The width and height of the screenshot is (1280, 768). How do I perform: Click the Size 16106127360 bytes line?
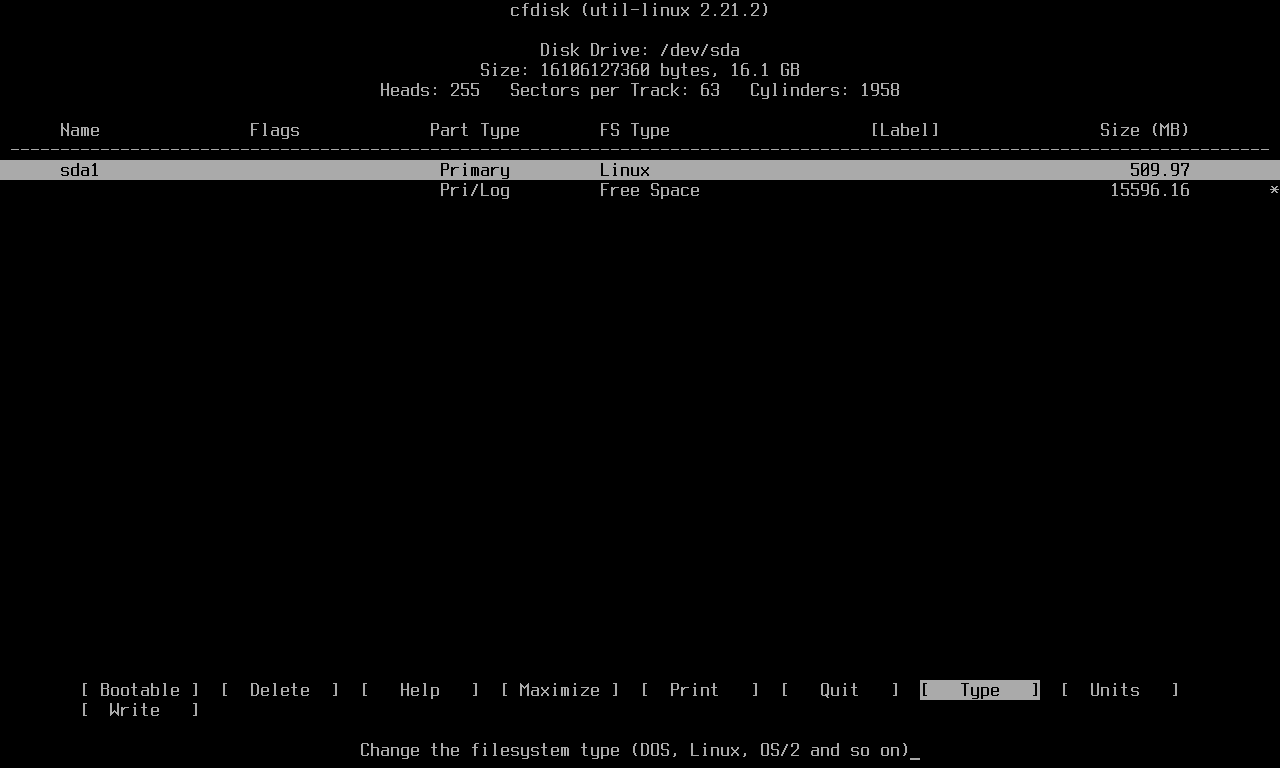pos(640,70)
